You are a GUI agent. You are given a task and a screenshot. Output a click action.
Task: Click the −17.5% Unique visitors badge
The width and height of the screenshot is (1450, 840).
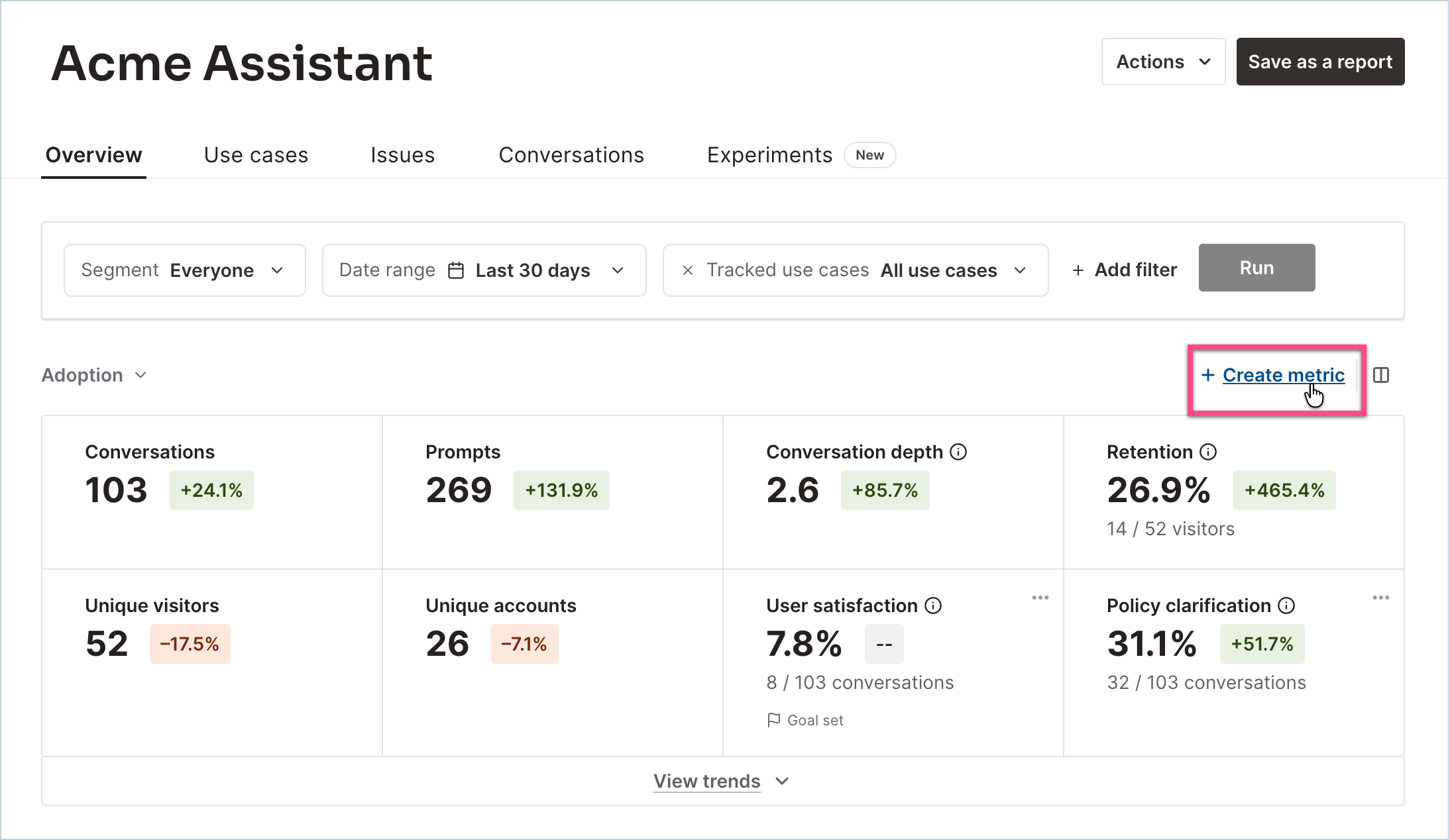click(x=190, y=644)
